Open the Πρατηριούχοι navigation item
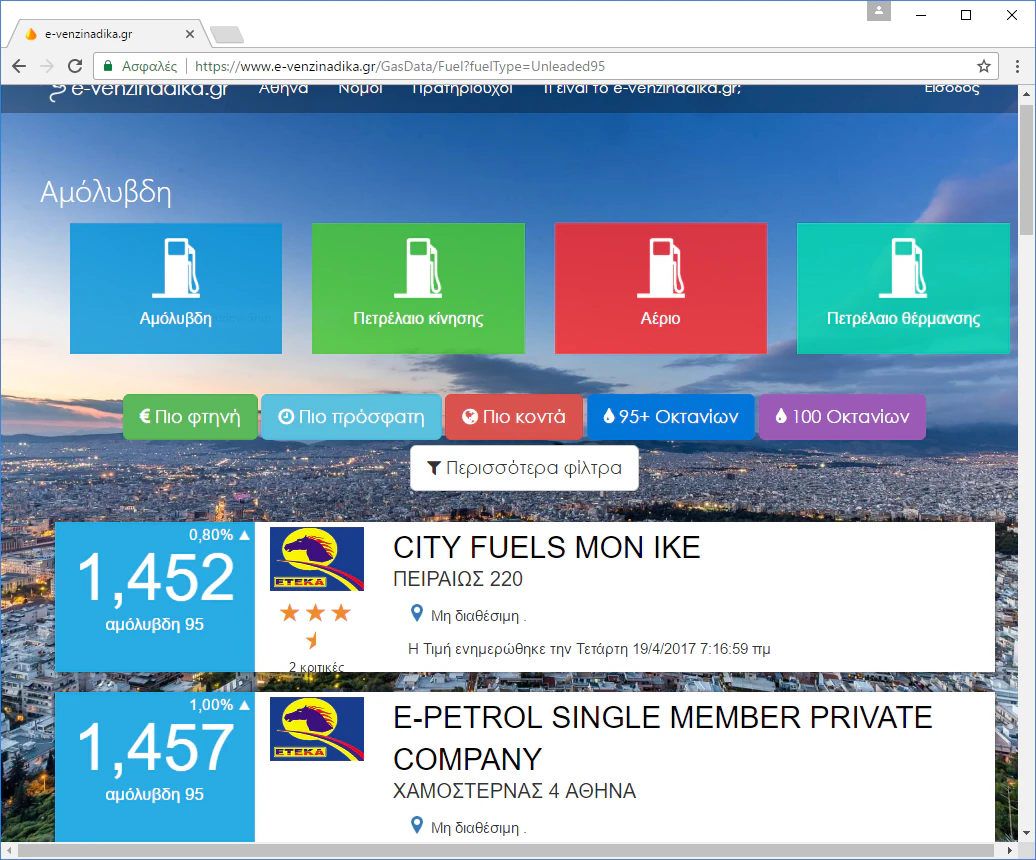Viewport: 1036px width, 860px height. (462, 89)
